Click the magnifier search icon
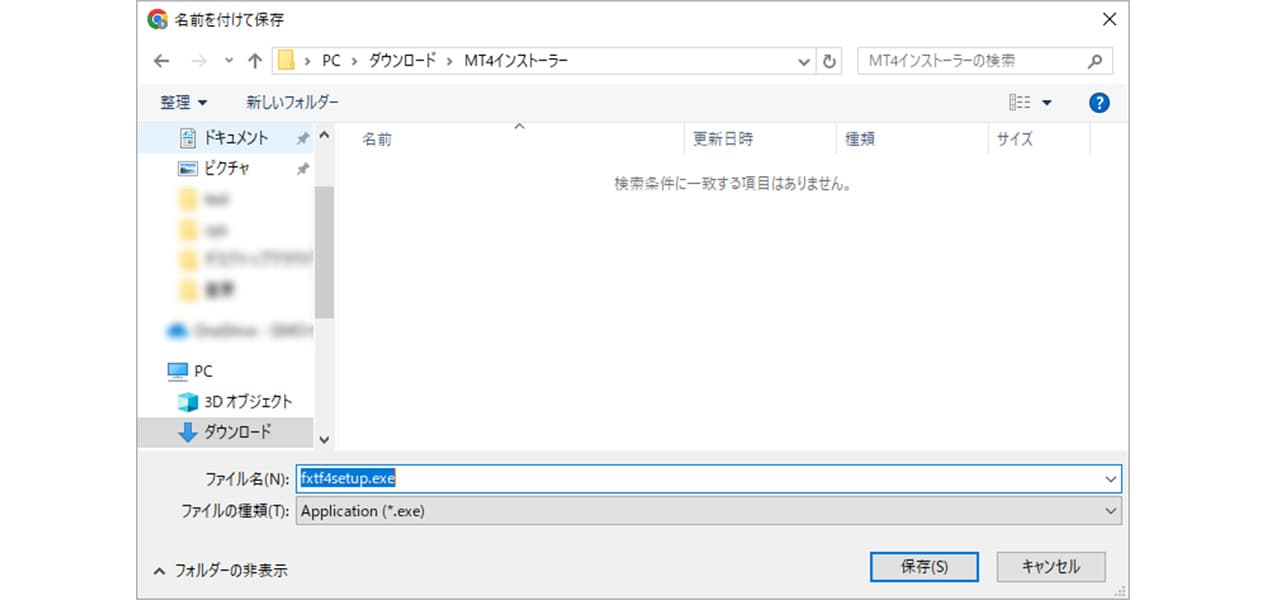 click(1094, 61)
